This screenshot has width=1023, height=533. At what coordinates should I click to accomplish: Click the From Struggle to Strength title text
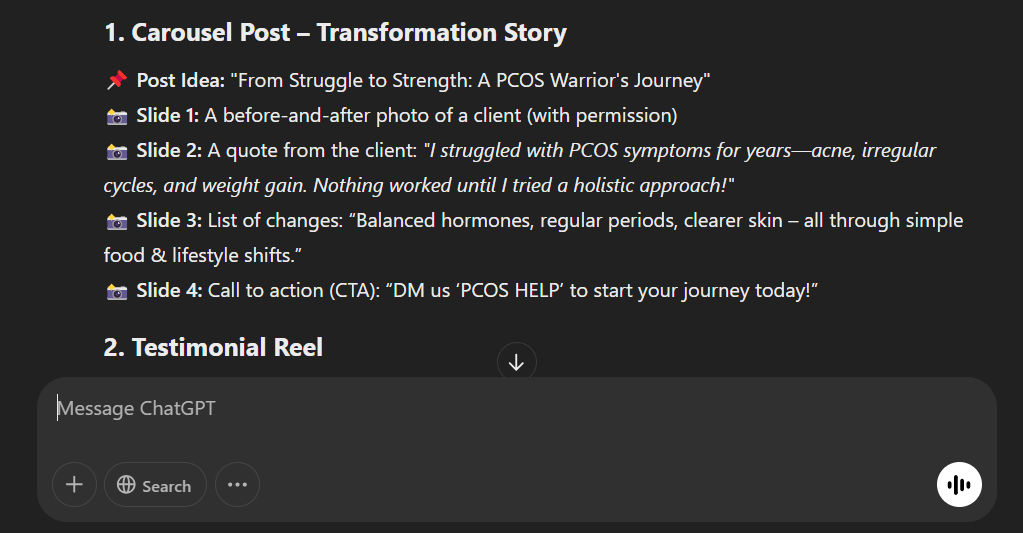[x=470, y=80]
